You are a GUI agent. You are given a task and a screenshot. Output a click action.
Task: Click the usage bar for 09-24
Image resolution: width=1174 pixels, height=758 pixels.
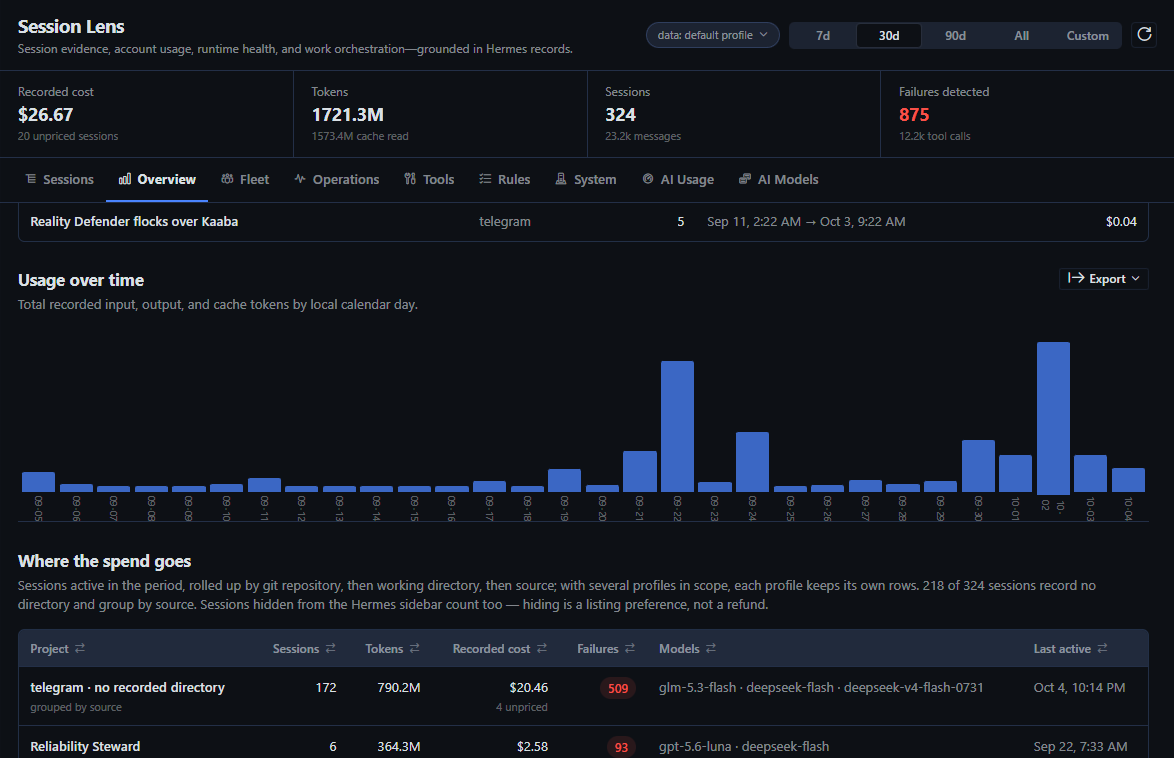(x=752, y=462)
